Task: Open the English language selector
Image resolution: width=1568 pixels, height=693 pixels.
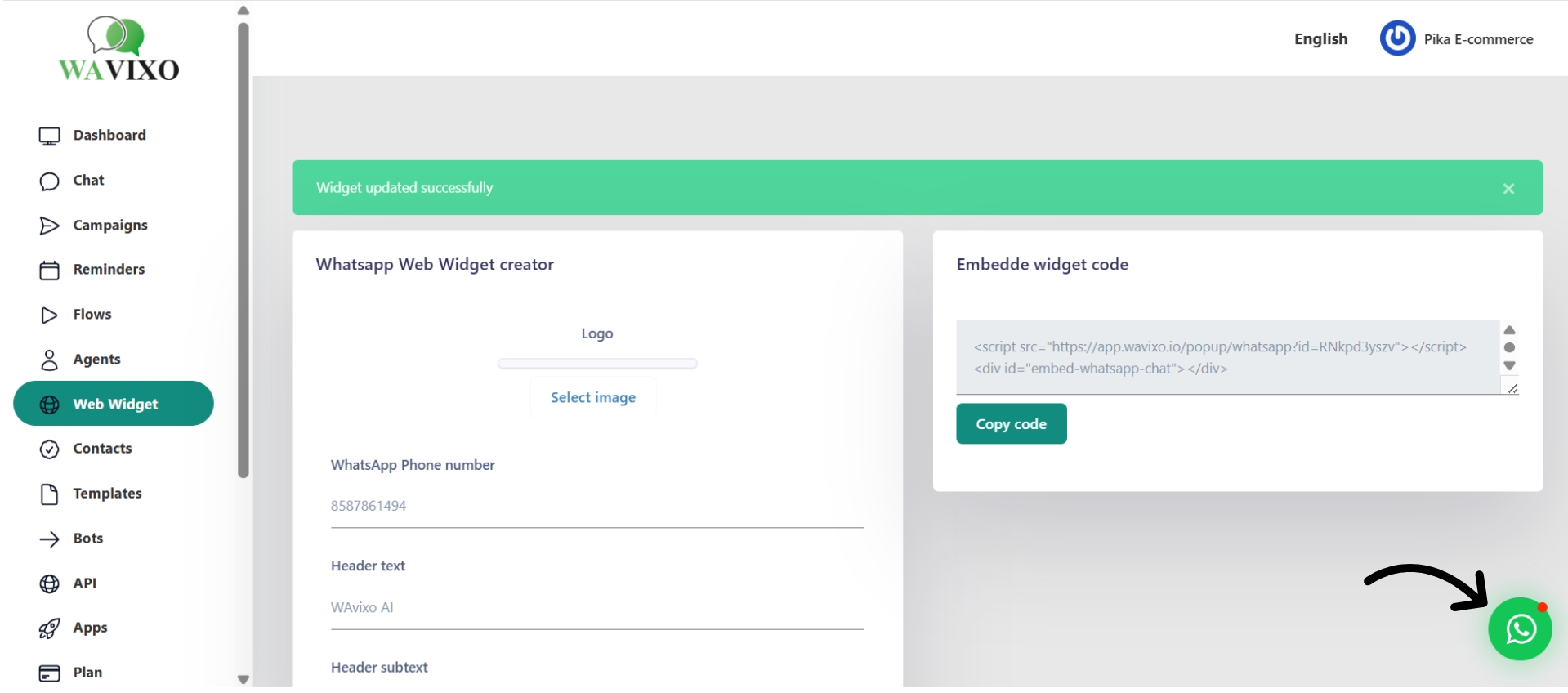Action: (1320, 39)
